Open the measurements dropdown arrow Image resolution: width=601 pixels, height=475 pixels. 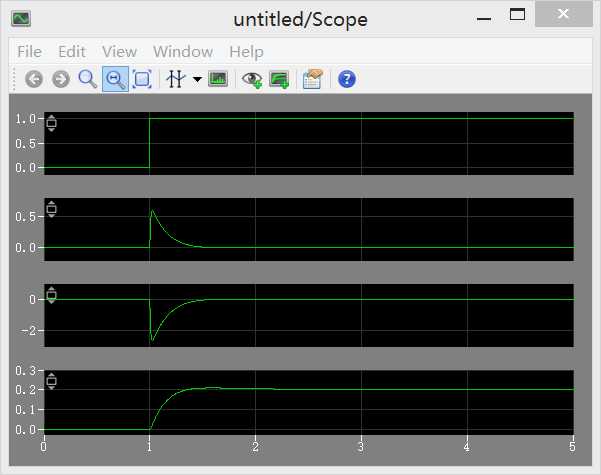coord(197,79)
